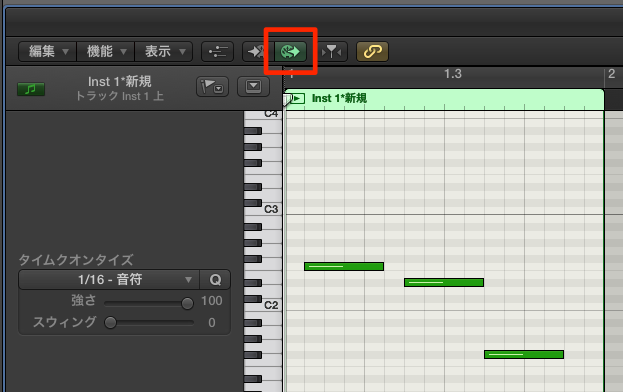Open the 表示 menu

(x=164, y=52)
